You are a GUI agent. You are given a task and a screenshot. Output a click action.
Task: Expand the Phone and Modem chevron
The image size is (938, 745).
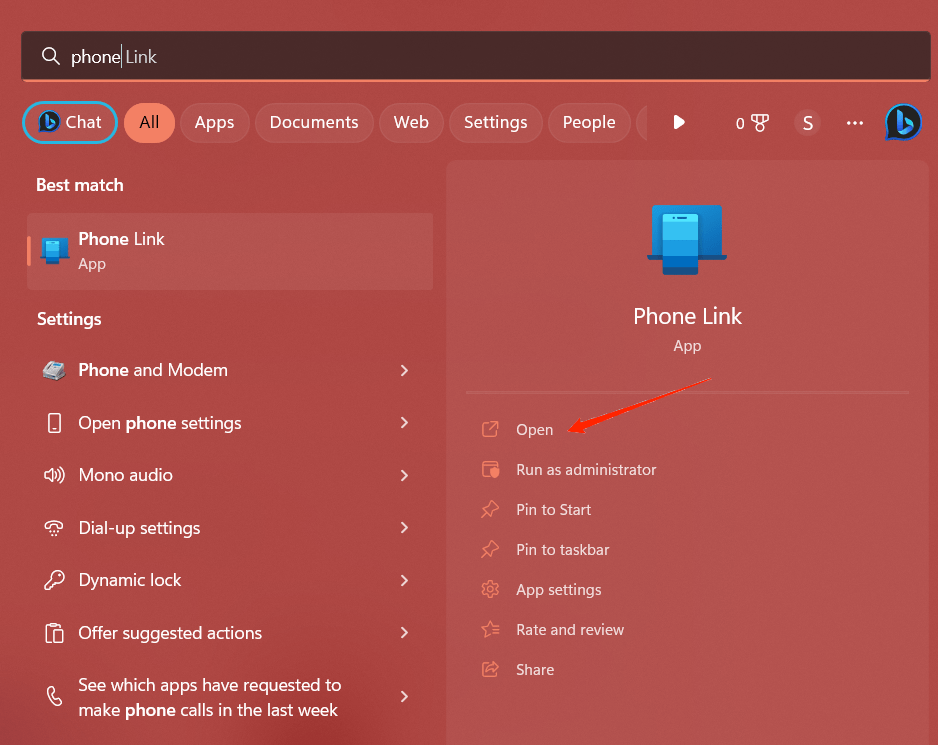[404, 370]
